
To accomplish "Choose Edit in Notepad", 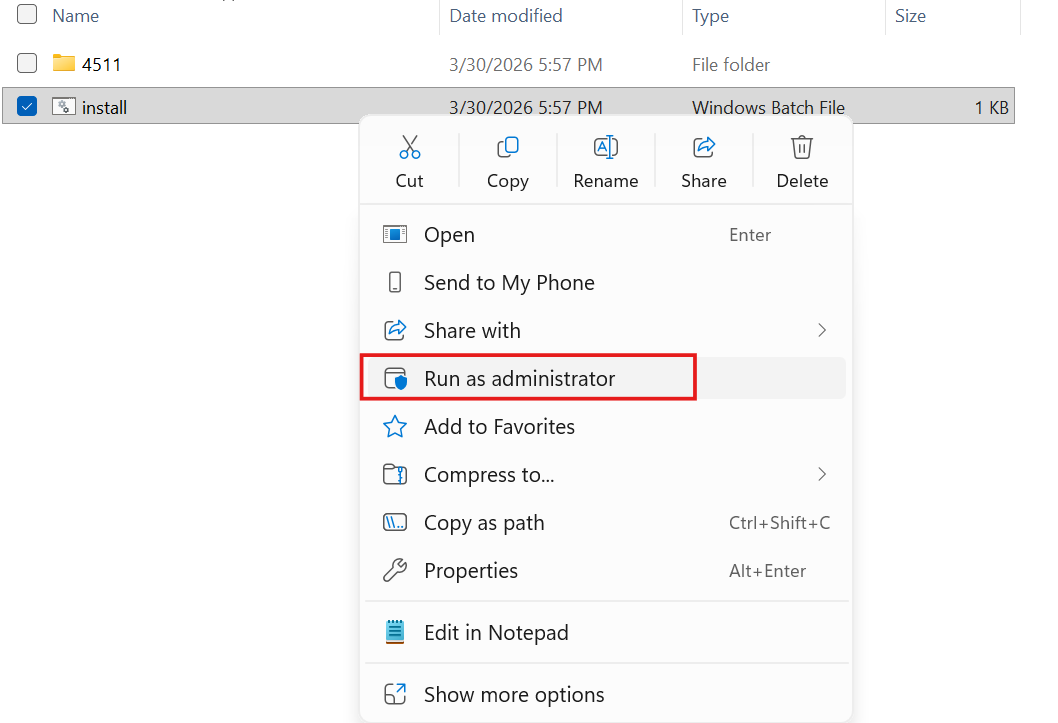I will click(x=495, y=633).
